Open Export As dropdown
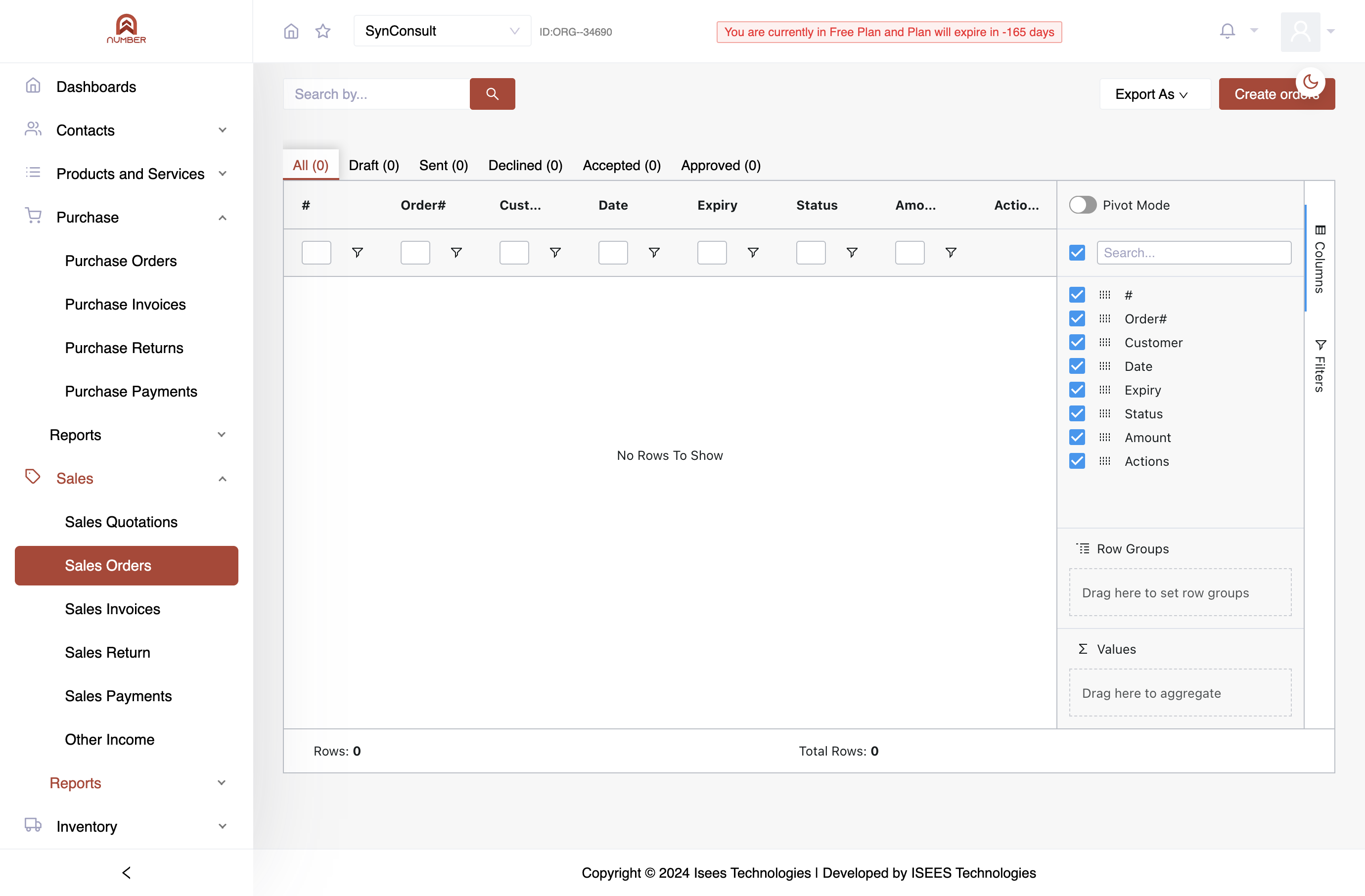This screenshot has height=896, width=1365. tap(1154, 94)
